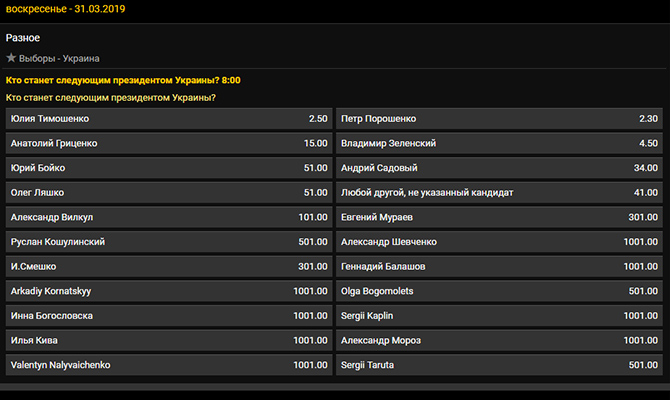Pick Владимир Зеленский at 4.50
The width and height of the screenshot is (670, 400).
coord(499,143)
